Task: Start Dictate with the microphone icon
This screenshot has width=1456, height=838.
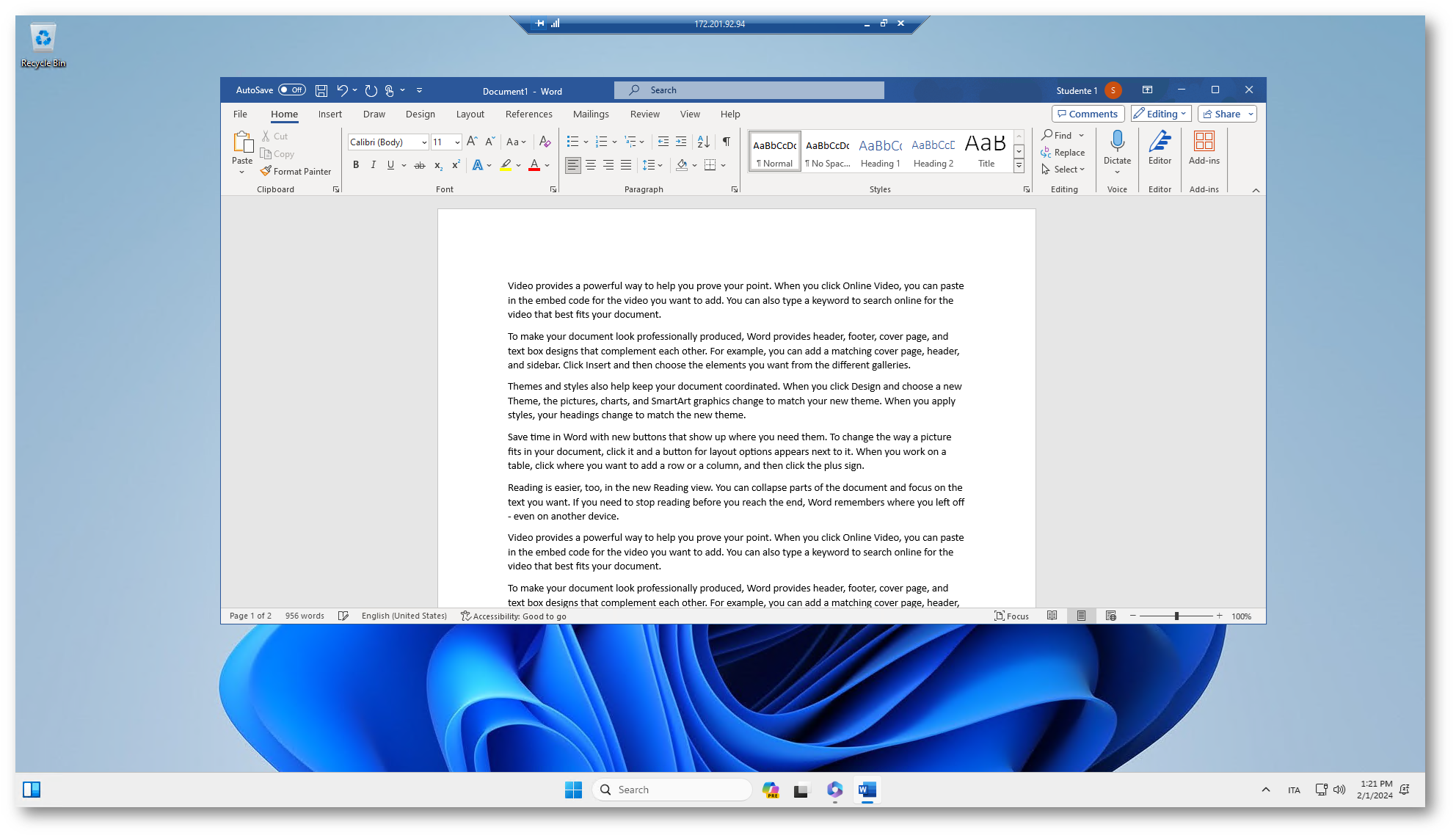Action: point(1117,142)
